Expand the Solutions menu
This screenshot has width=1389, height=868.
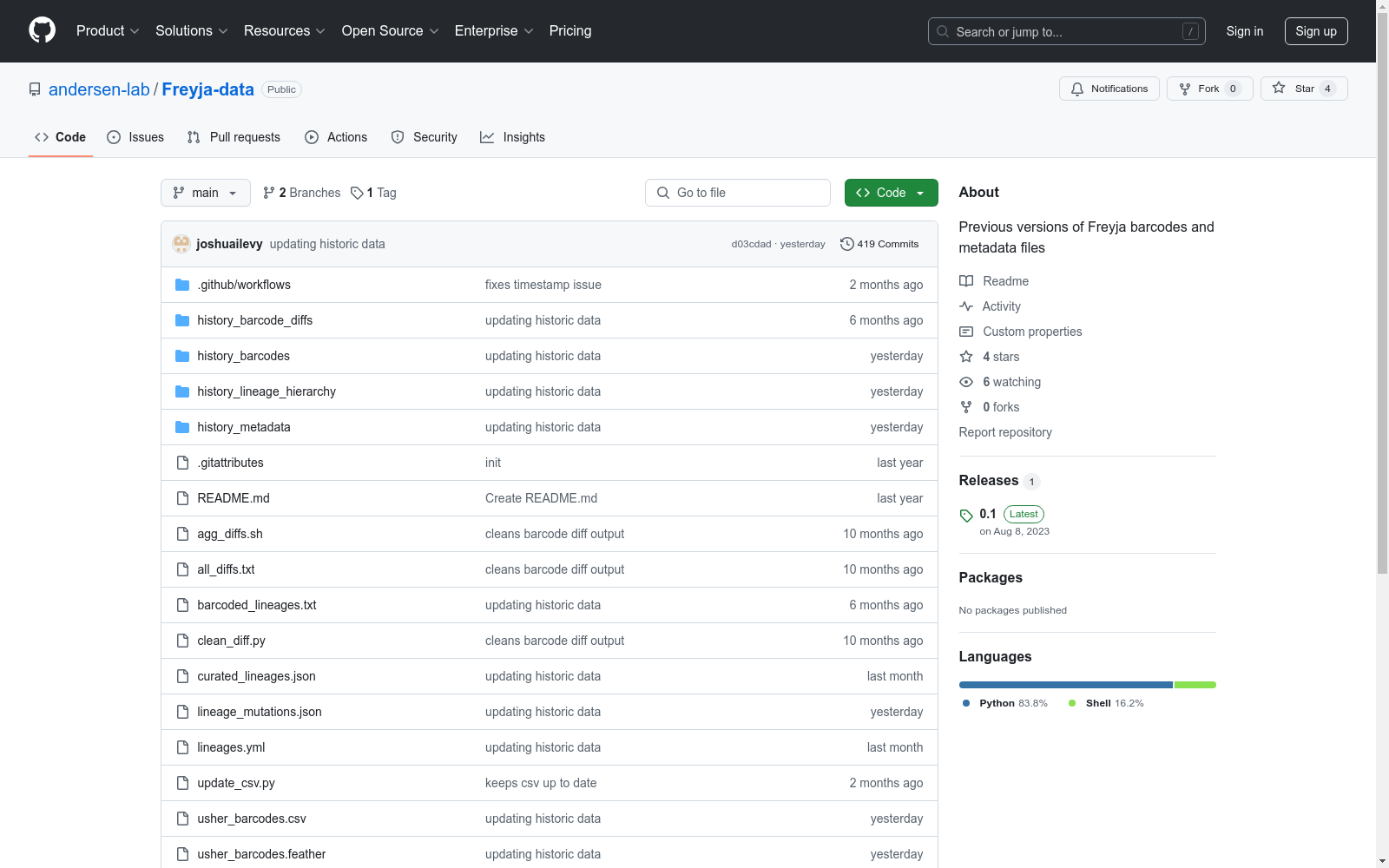click(x=192, y=31)
